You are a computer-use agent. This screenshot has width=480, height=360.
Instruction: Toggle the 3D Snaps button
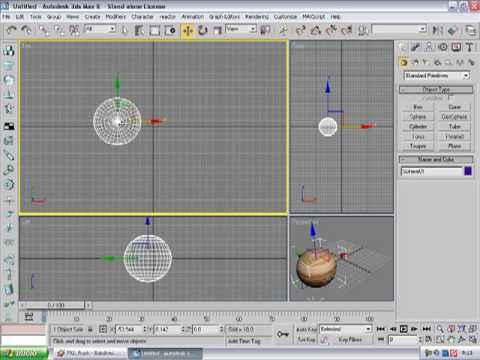point(300,30)
